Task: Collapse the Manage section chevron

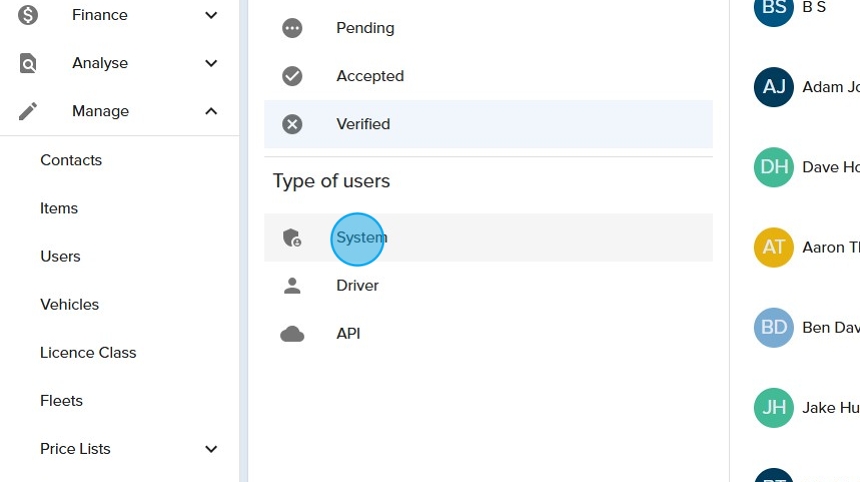Action: click(211, 111)
